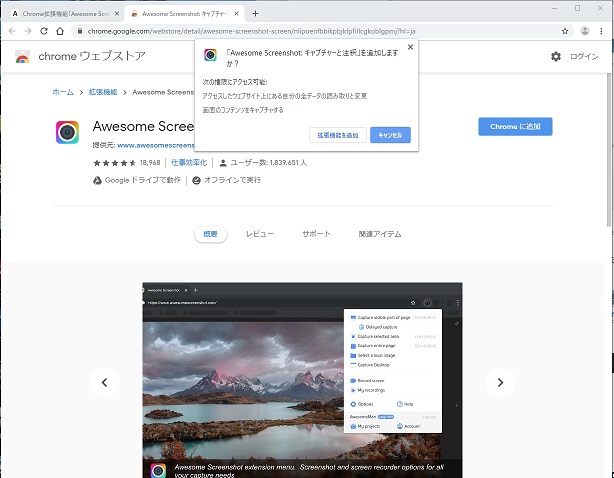Viewport: 614px width, 478px height.
Task: Click the Chrome に追加 button
Action: 515,126
